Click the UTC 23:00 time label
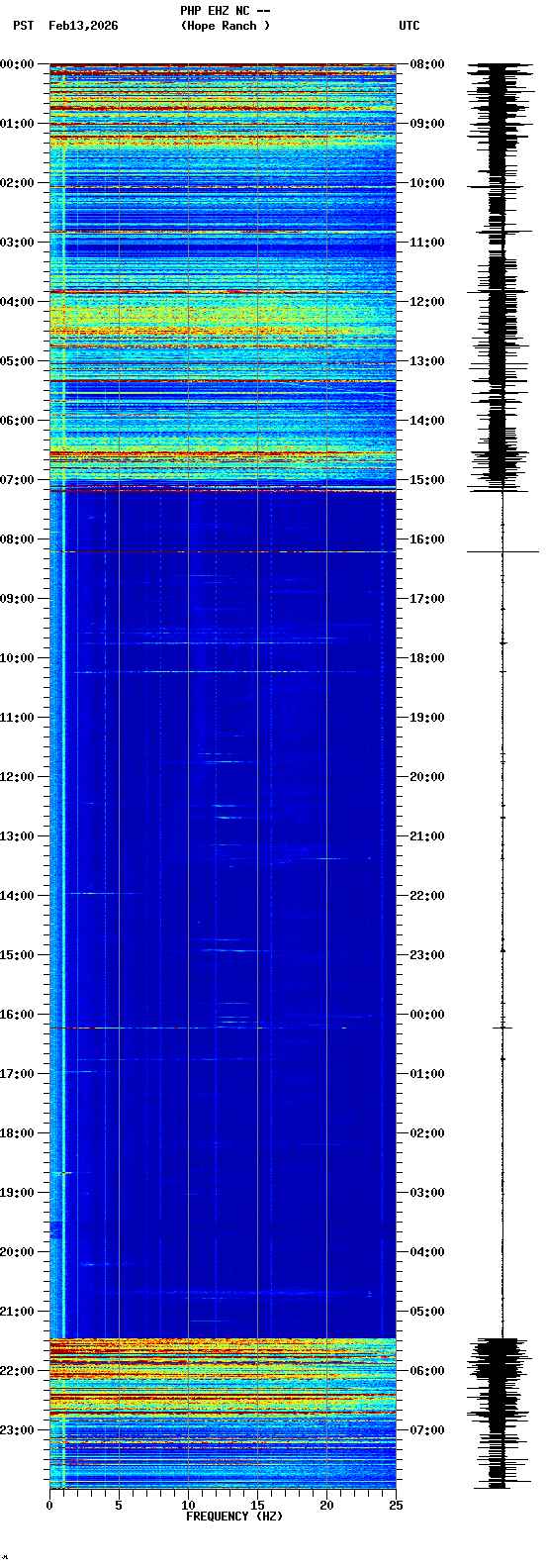 pyautogui.click(x=427, y=955)
